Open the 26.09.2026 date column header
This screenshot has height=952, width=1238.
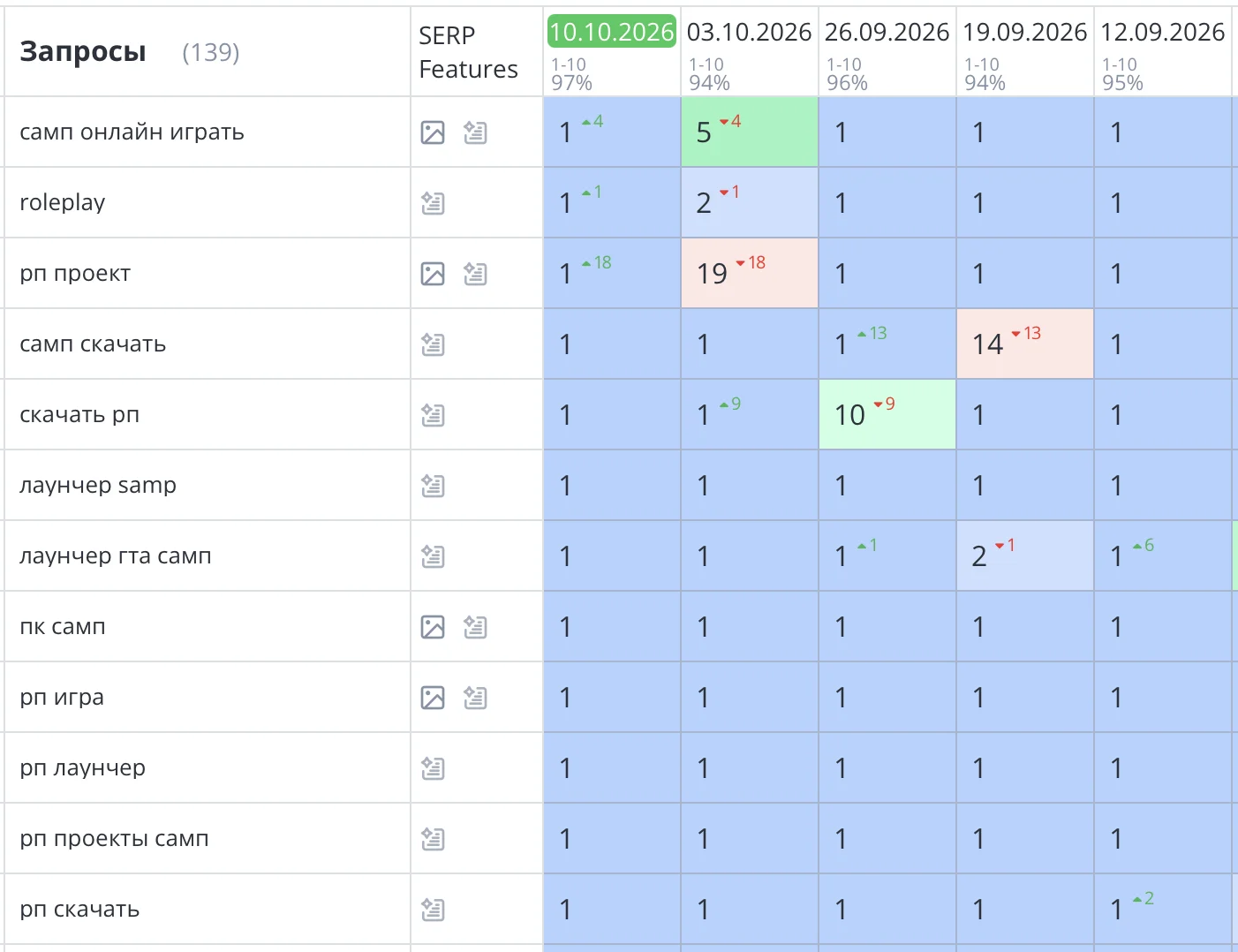tap(887, 32)
